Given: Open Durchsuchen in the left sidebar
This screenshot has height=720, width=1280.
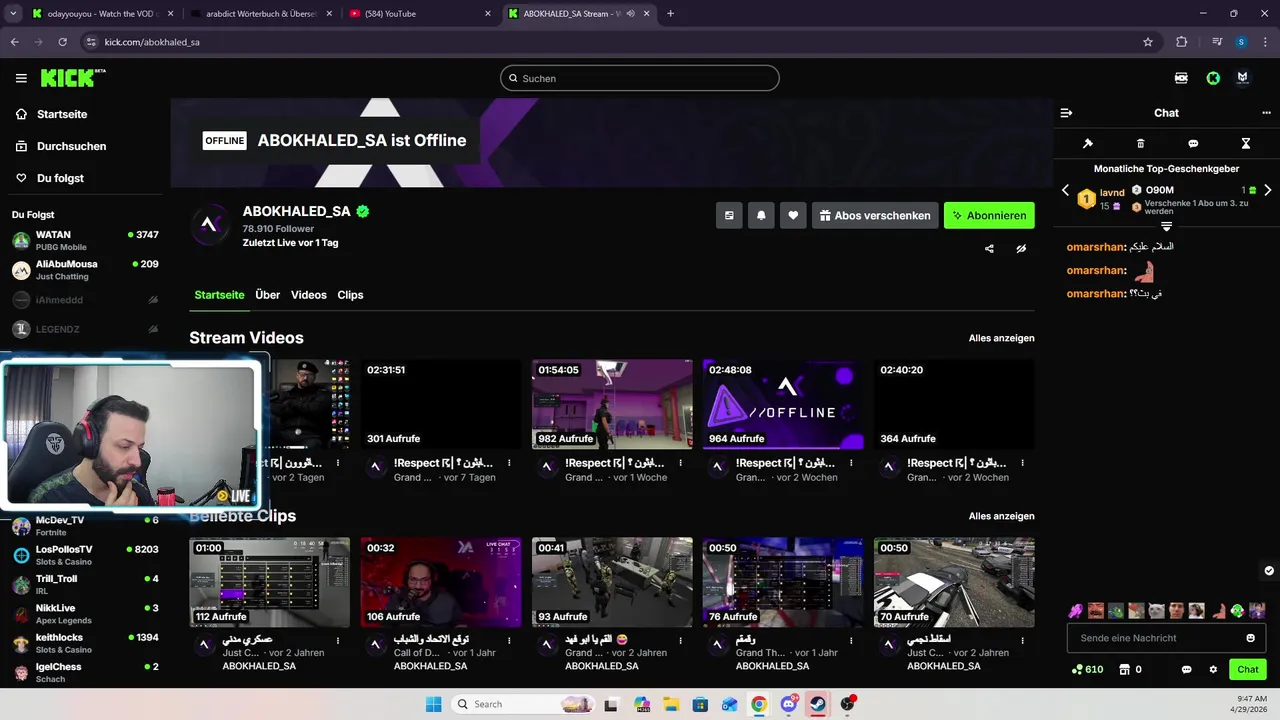Looking at the screenshot, I should (71, 146).
